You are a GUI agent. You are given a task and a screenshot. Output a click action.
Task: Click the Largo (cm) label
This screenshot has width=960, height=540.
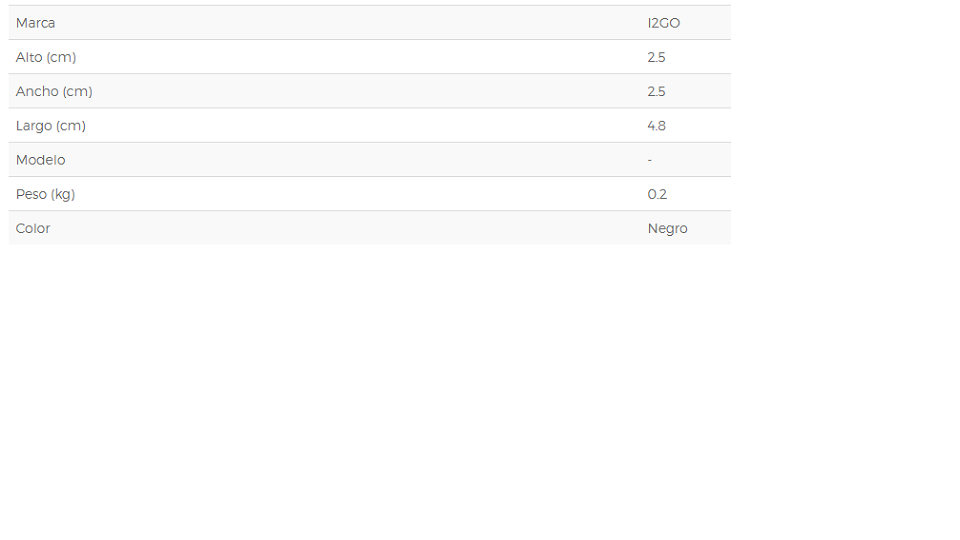click(x=51, y=126)
